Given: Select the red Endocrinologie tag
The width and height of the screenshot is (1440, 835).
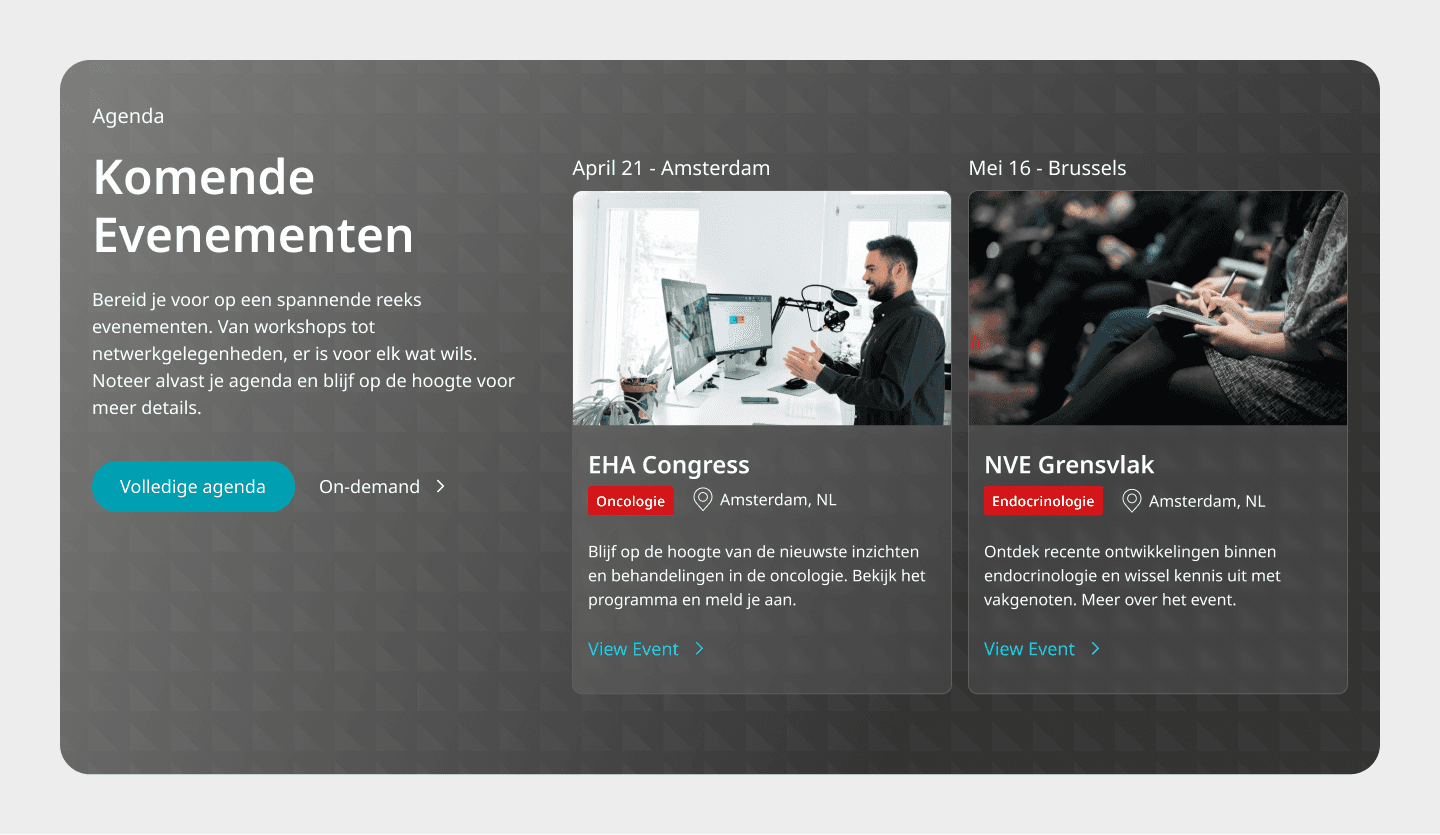Looking at the screenshot, I should [x=1044, y=500].
